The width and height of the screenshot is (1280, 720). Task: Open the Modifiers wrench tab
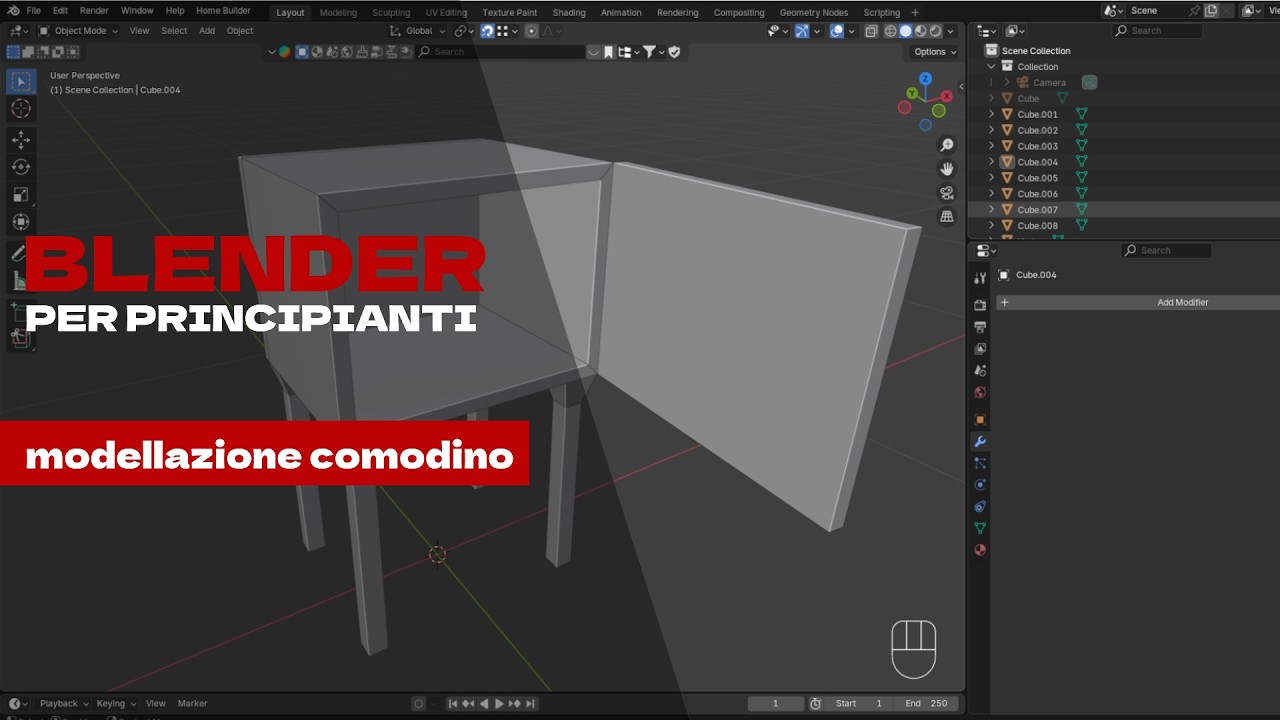click(980, 442)
